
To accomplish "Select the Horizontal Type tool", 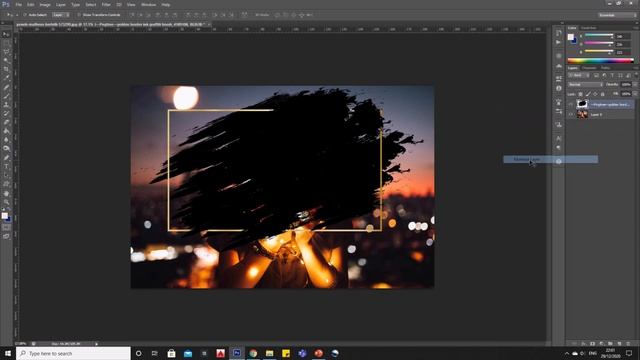I will click(x=6, y=167).
